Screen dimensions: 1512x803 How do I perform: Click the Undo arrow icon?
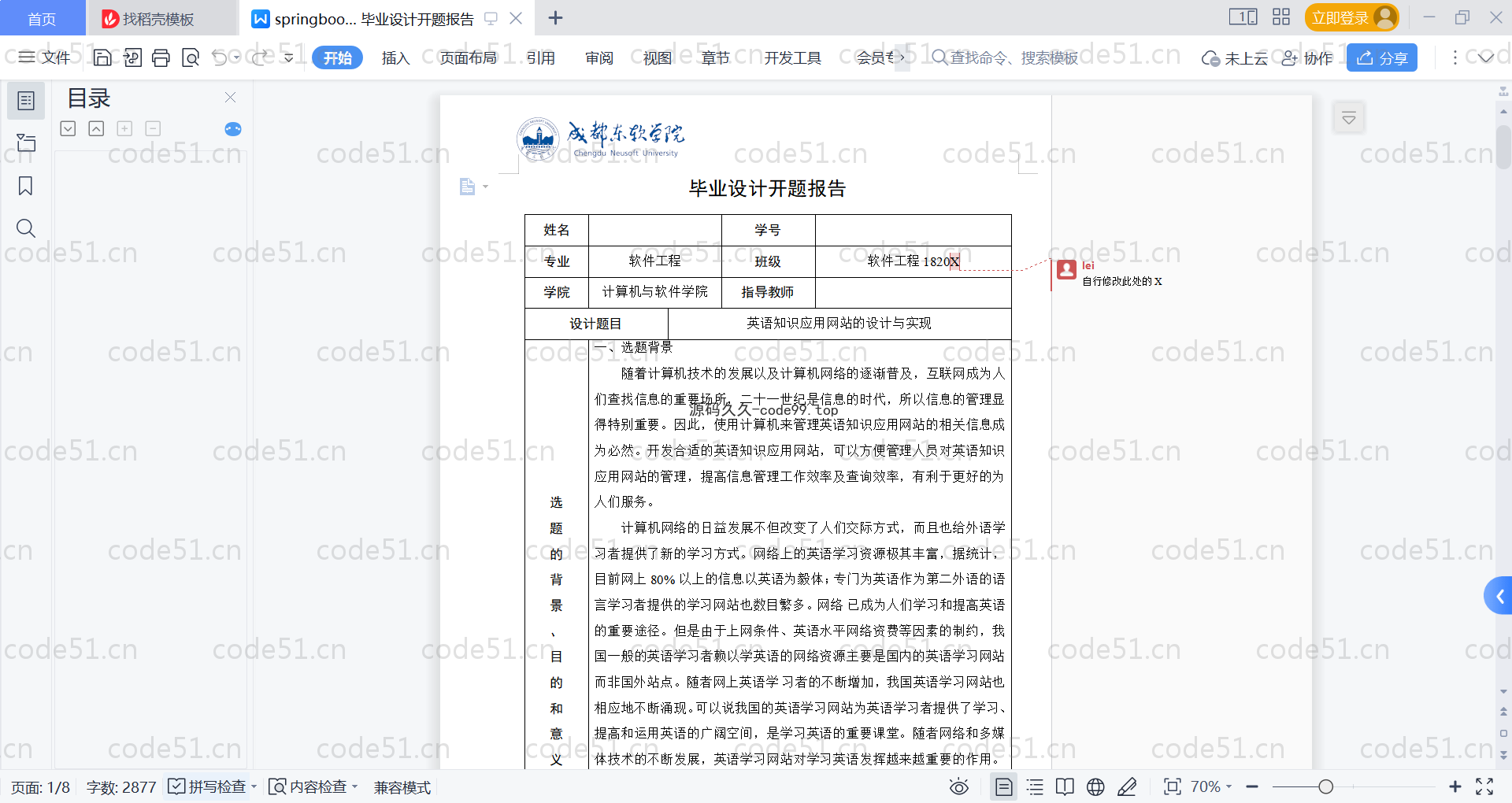click(x=220, y=57)
